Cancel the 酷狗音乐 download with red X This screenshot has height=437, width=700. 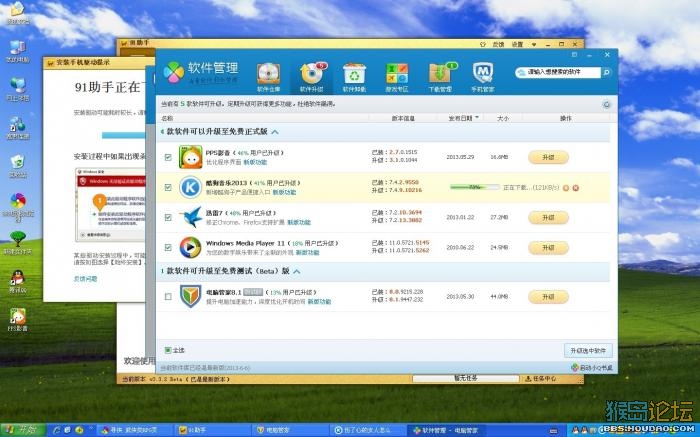[x=575, y=188]
